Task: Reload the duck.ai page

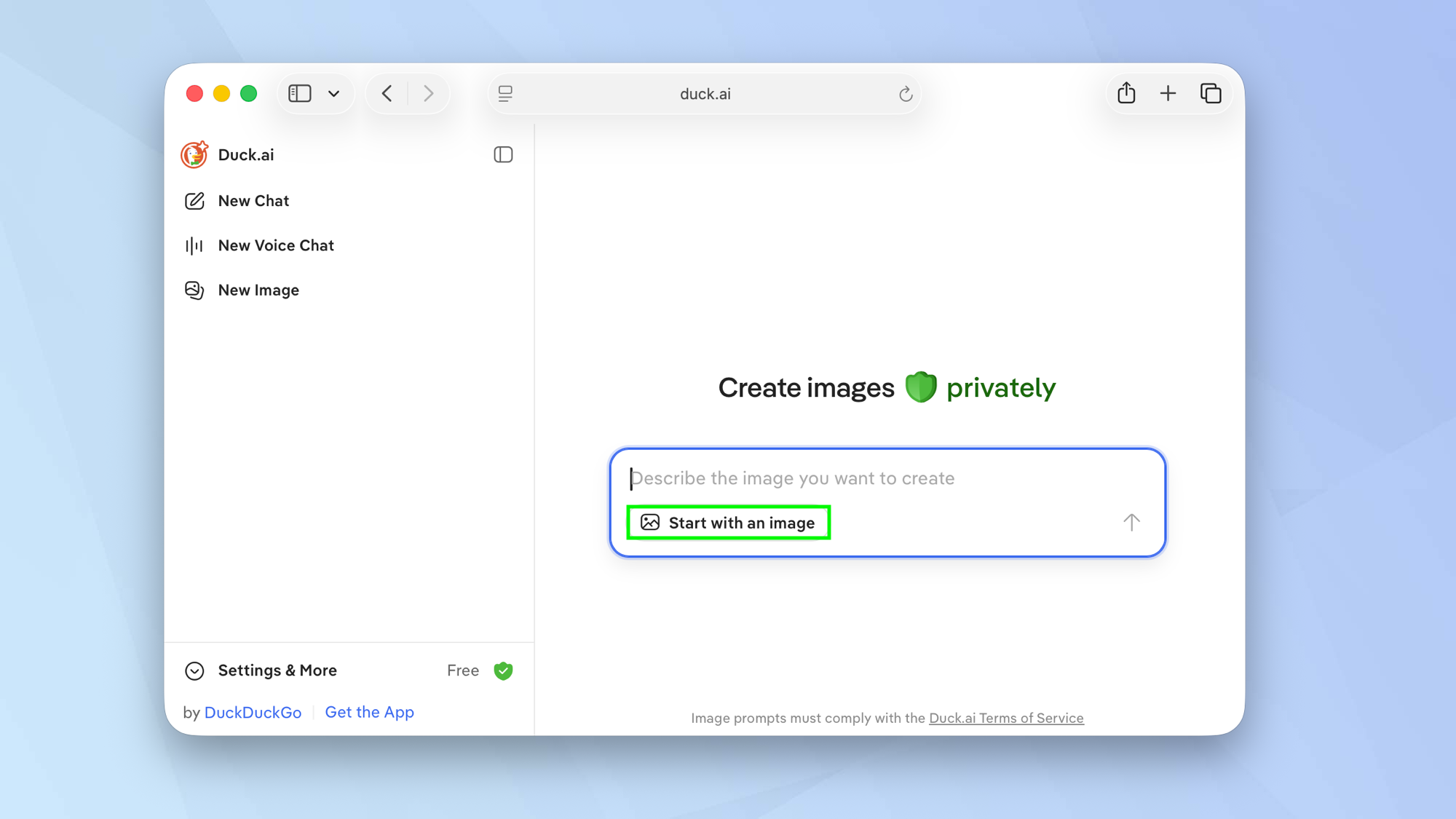Action: [x=905, y=94]
